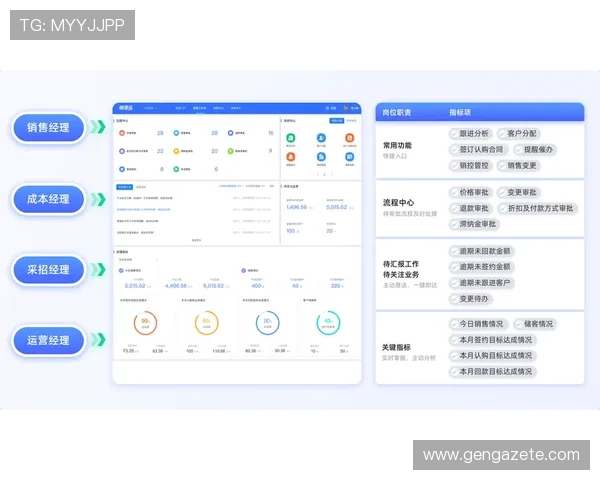Toggle the 价格审批 check tag
The height and width of the screenshot is (480, 600).
pyautogui.click(x=470, y=193)
